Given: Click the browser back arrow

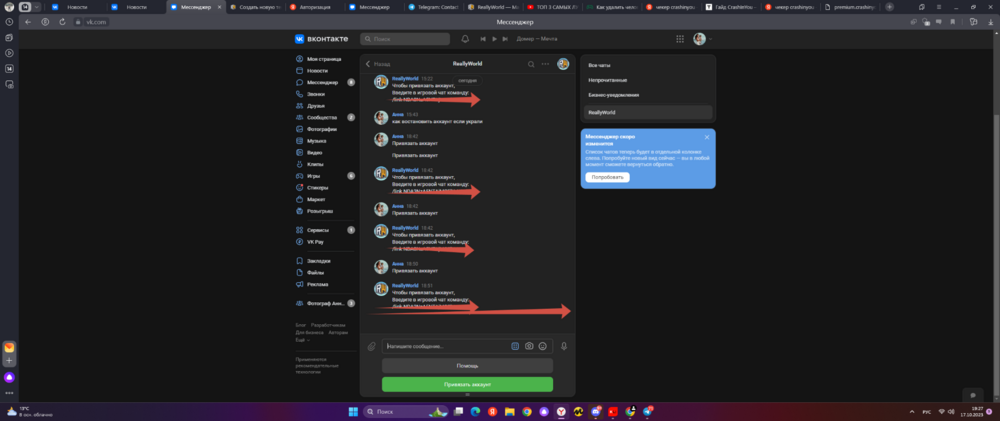Looking at the screenshot, I should [x=28, y=22].
